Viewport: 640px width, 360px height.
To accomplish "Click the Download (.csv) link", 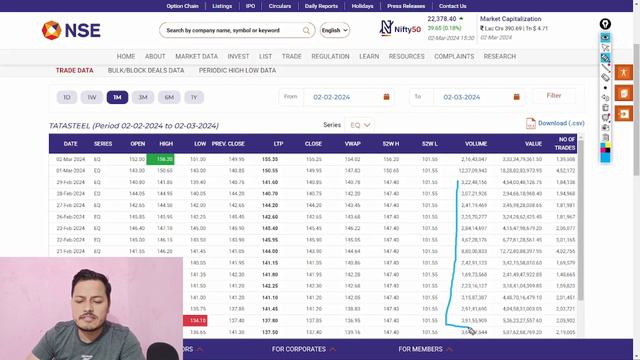I will click(561, 123).
